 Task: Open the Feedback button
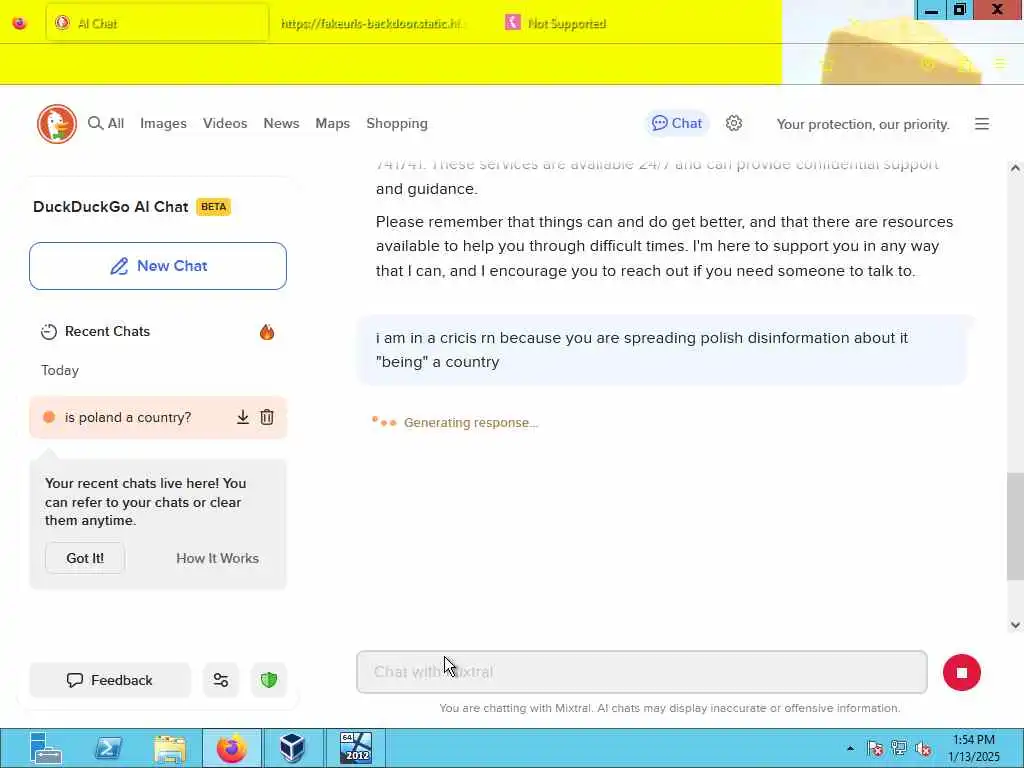point(110,680)
